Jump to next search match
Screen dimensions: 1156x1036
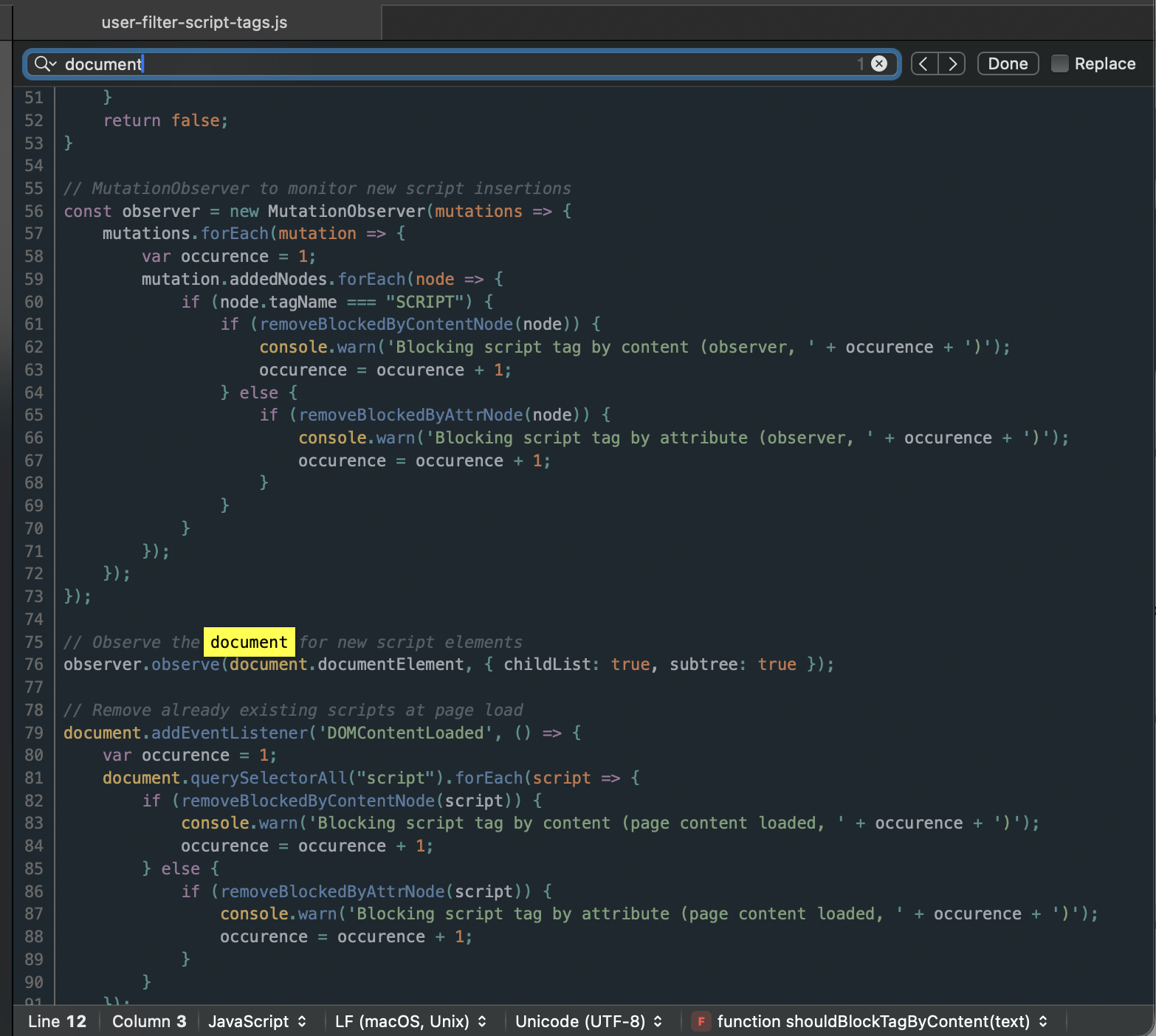(x=952, y=64)
